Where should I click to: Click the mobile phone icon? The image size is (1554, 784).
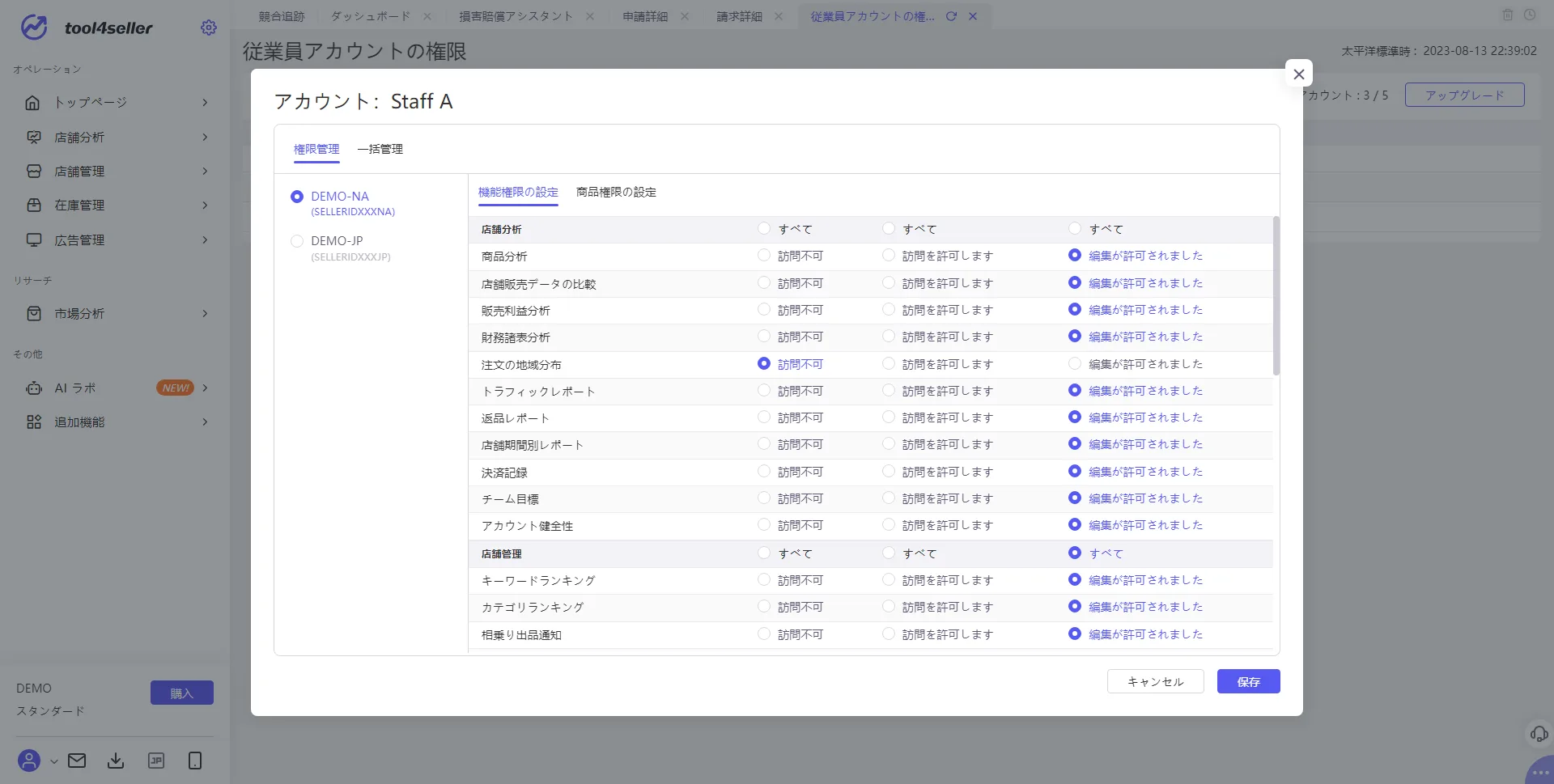point(195,761)
